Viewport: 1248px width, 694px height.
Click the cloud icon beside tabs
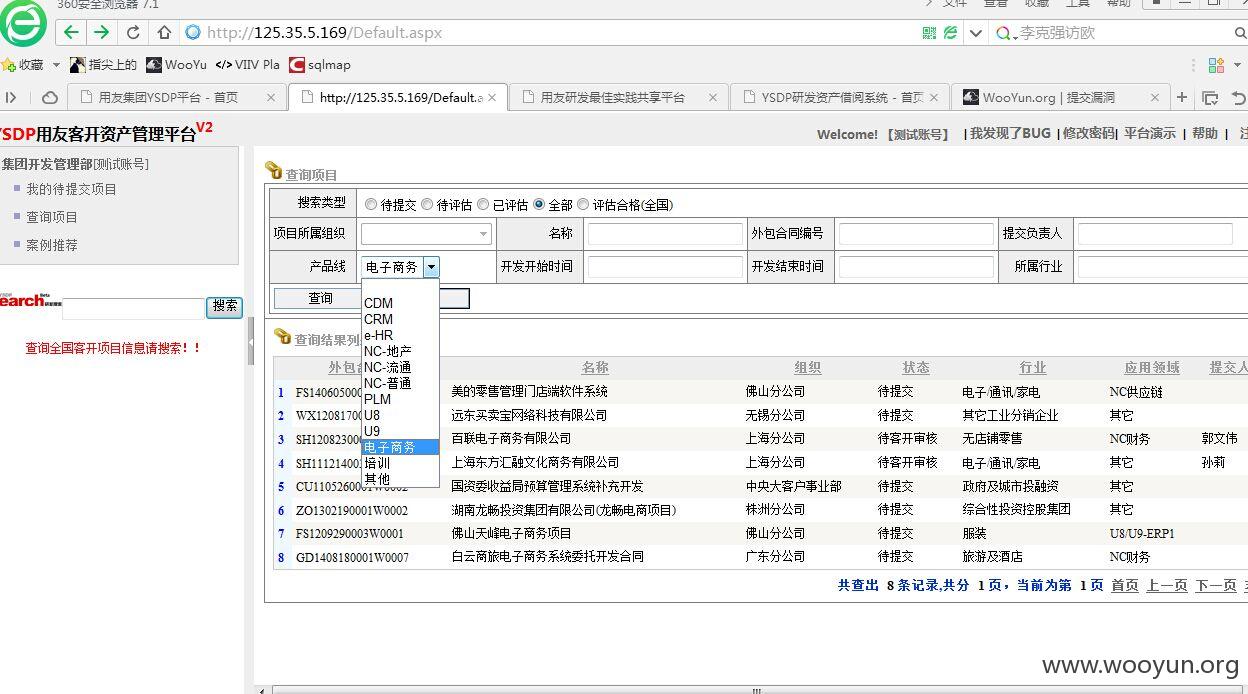click(x=49, y=97)
